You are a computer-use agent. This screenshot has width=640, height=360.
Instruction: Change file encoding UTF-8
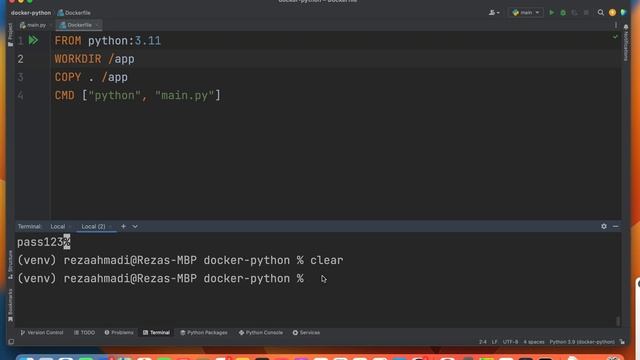[x=510, y=342]
